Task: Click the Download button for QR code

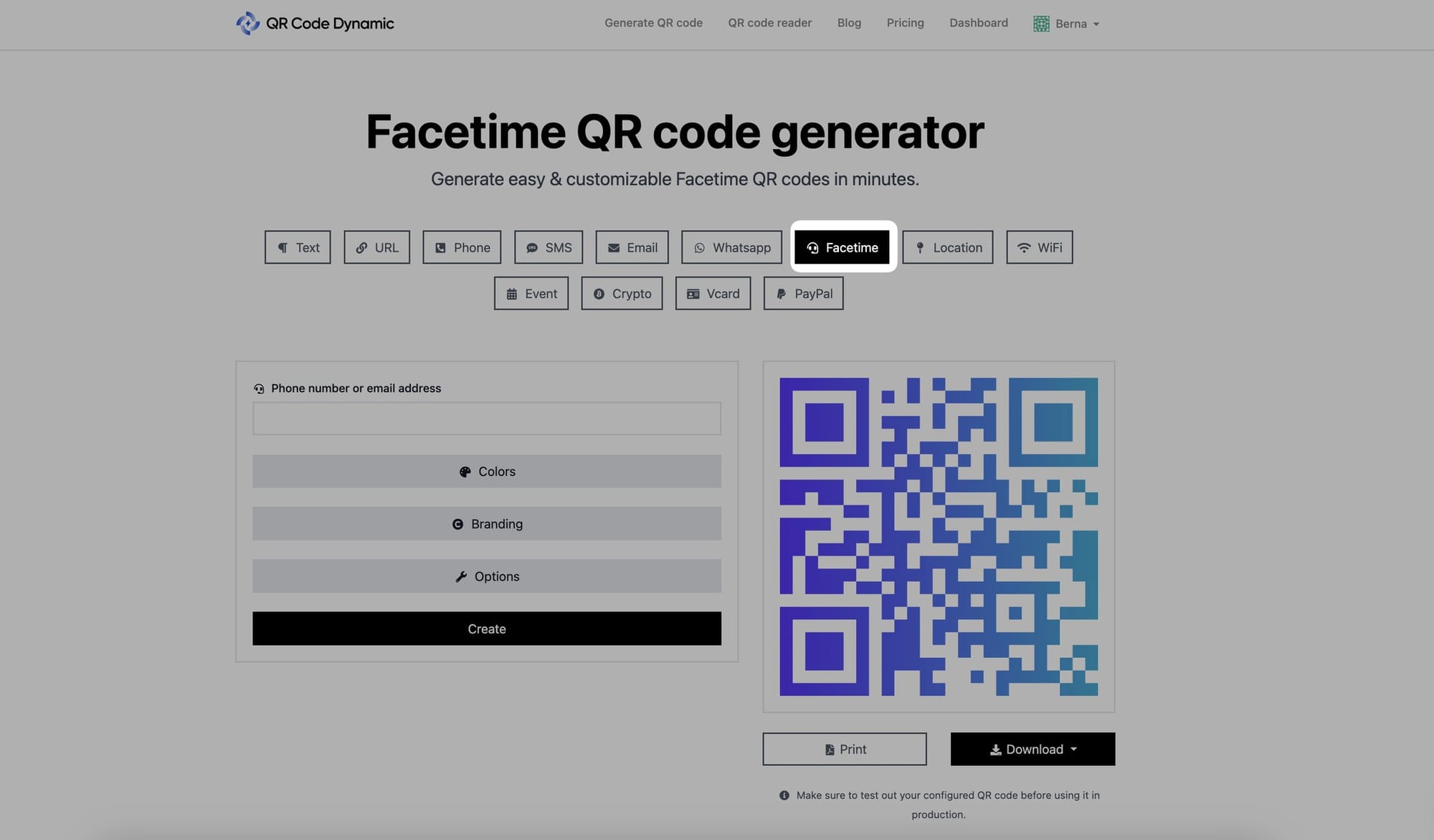Action: pos(1033,749)
